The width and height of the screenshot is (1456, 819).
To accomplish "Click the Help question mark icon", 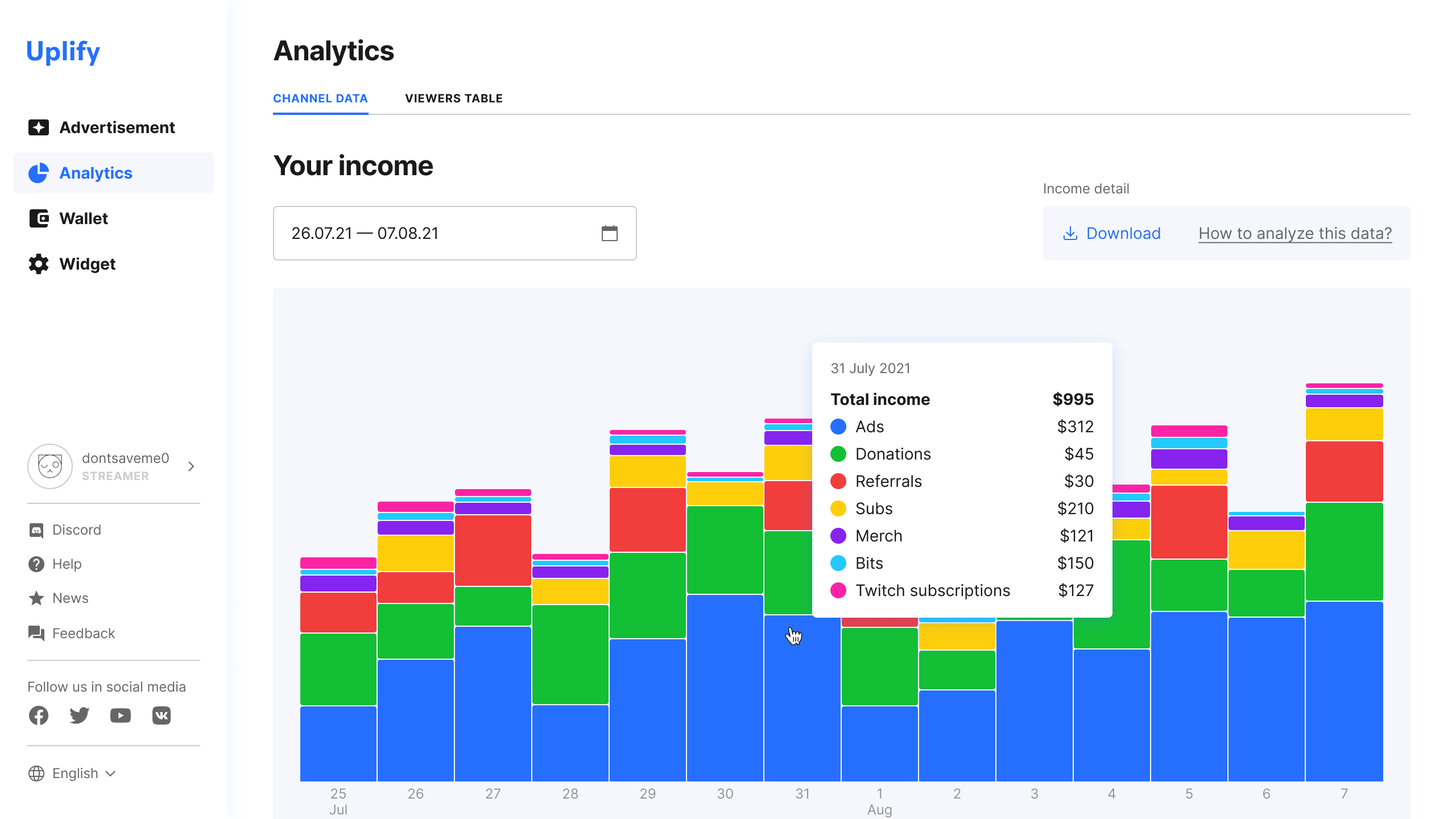I will [36, 564].
